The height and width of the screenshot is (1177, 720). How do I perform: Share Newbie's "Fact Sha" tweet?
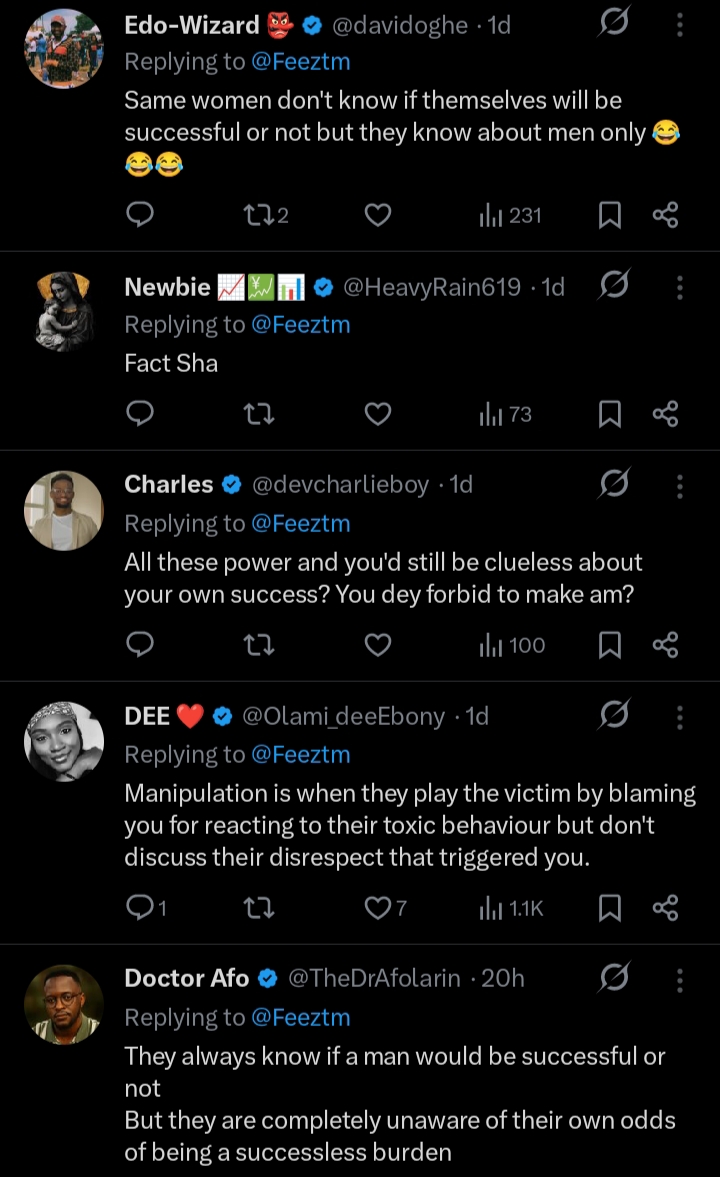pyautogui.click(x=665, y=414)
